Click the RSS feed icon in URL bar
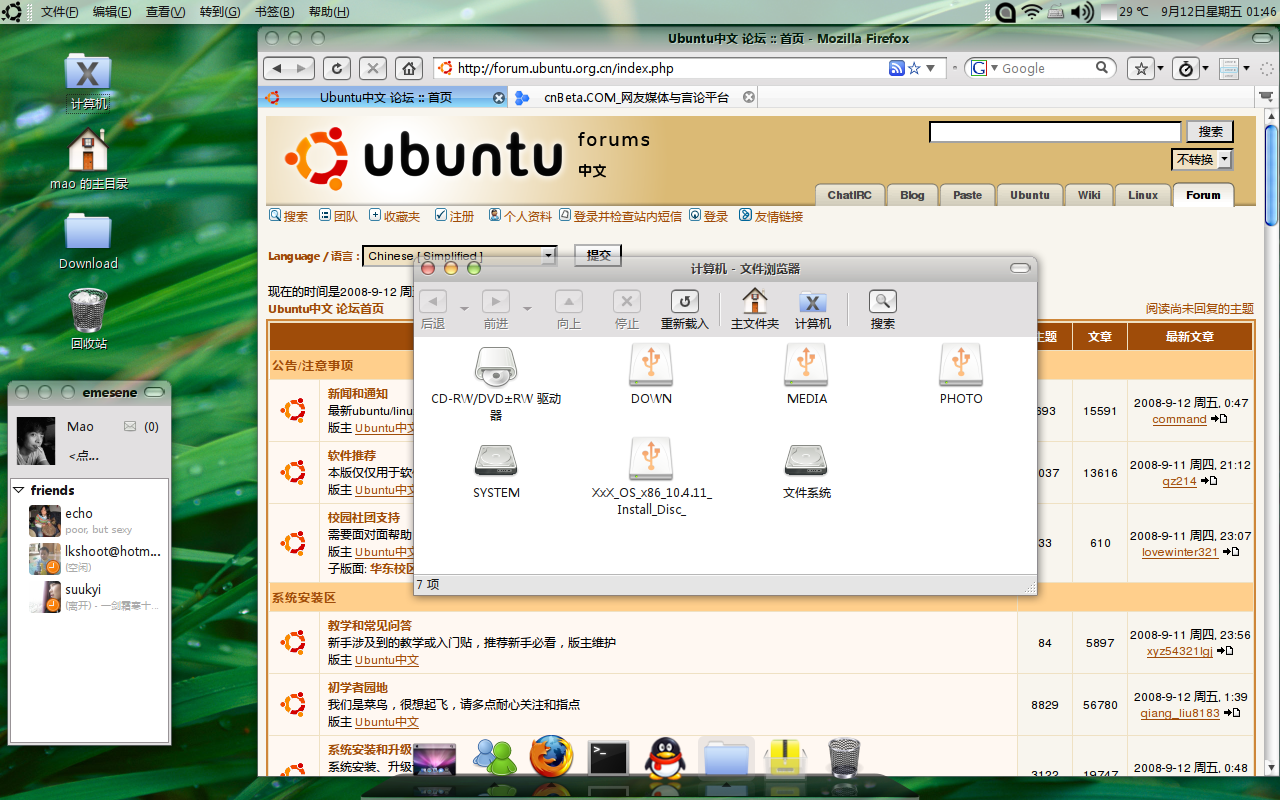 pos(897,68)
